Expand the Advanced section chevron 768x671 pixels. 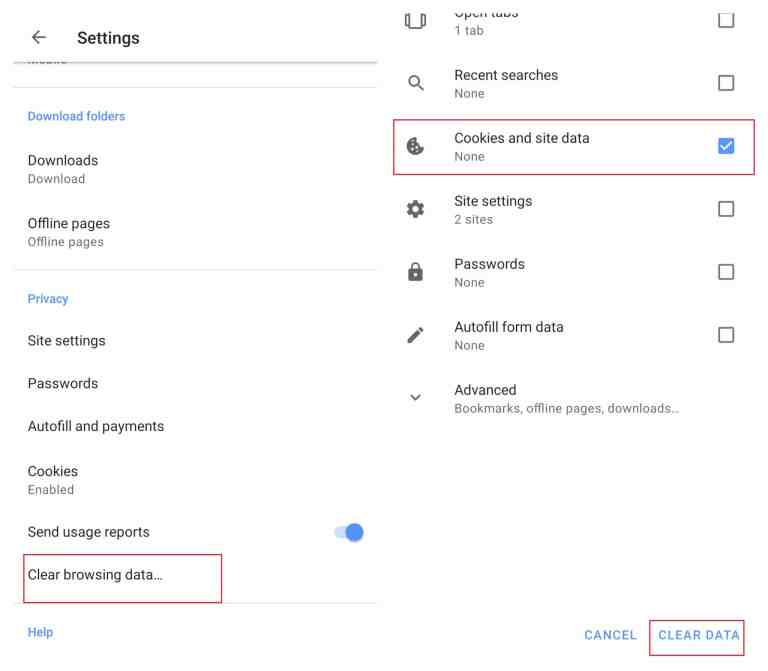point(416,398)
